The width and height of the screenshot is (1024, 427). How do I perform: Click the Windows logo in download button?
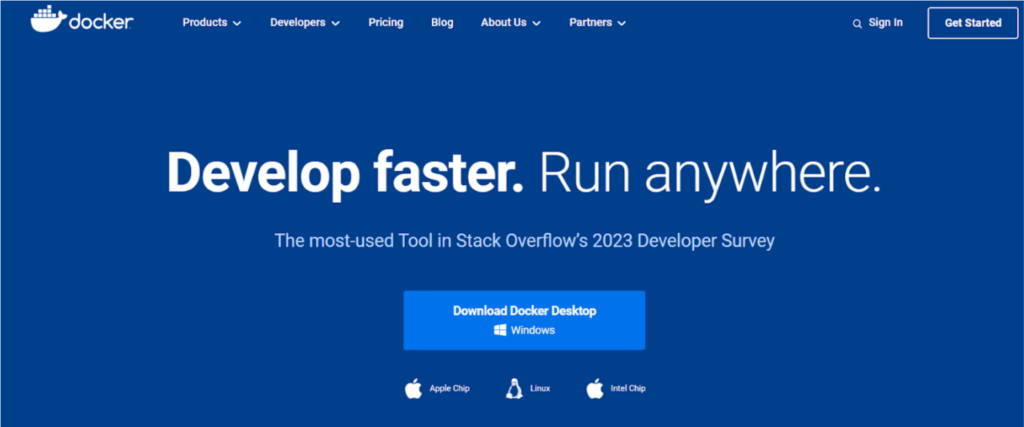tap(500, 330)
